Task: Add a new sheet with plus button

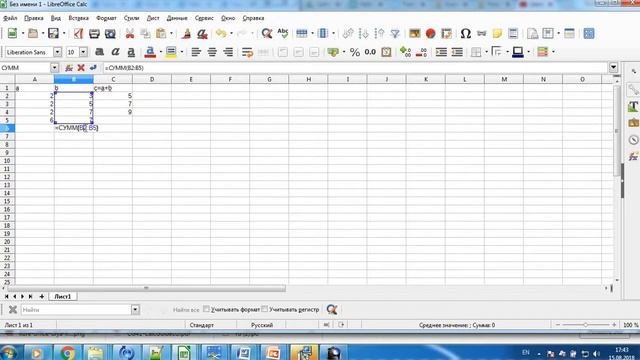Action: [x=41, y=296]
